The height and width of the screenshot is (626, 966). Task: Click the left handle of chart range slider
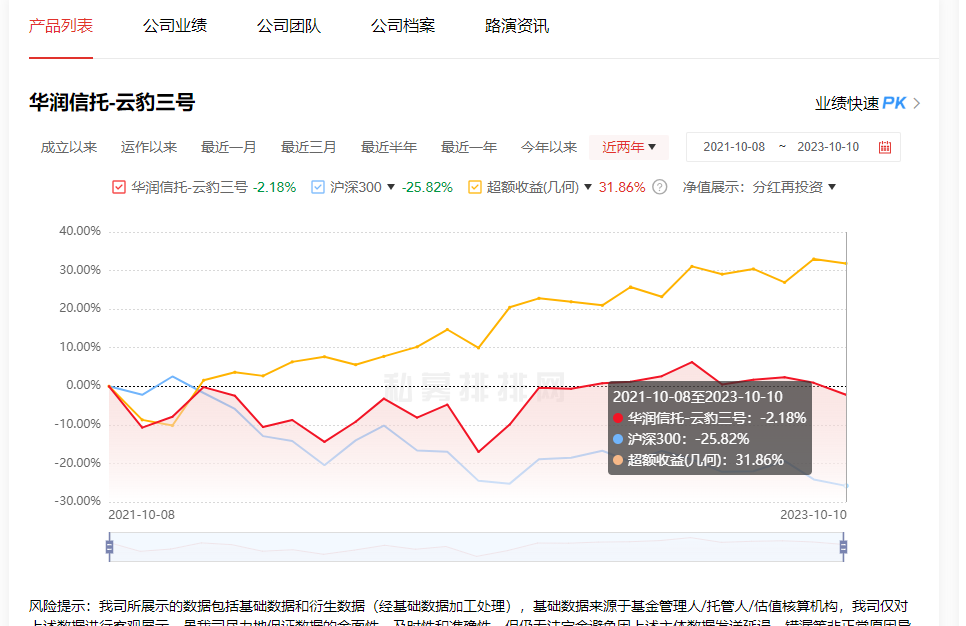110,547
